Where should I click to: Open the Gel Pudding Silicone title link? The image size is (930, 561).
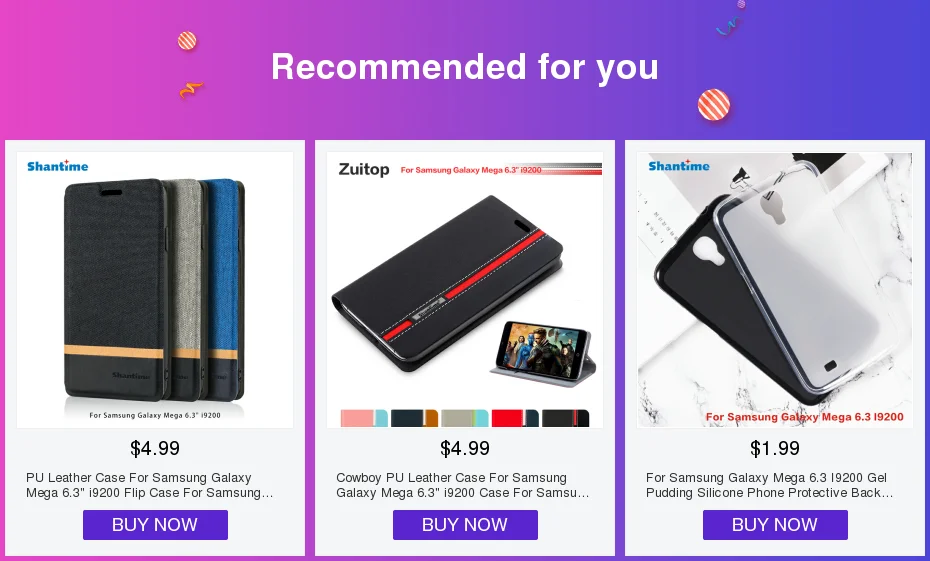tap(770, 485)
